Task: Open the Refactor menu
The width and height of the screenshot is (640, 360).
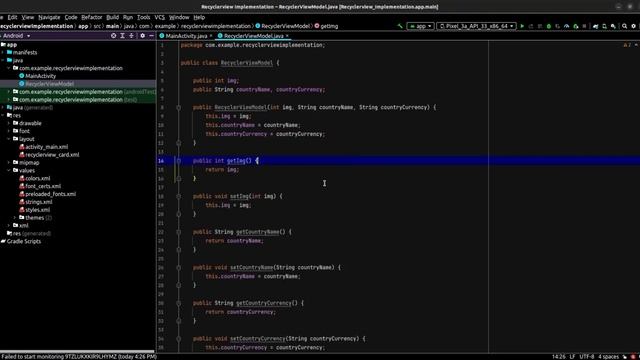Action: pos(91,17)
